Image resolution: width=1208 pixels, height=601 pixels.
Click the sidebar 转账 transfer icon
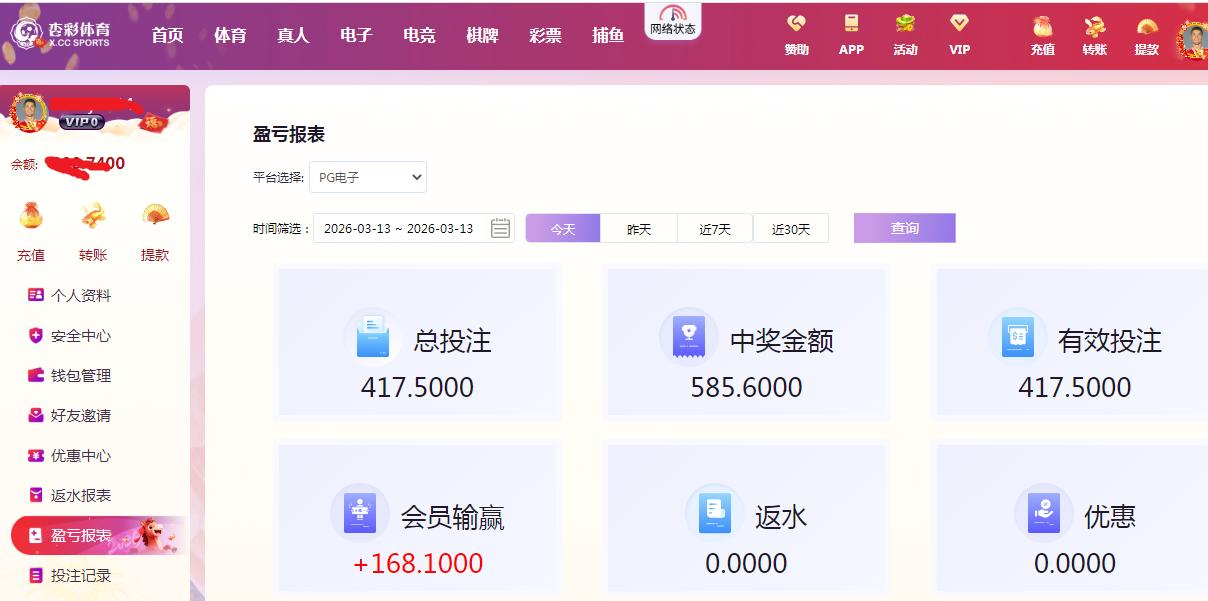93,215
